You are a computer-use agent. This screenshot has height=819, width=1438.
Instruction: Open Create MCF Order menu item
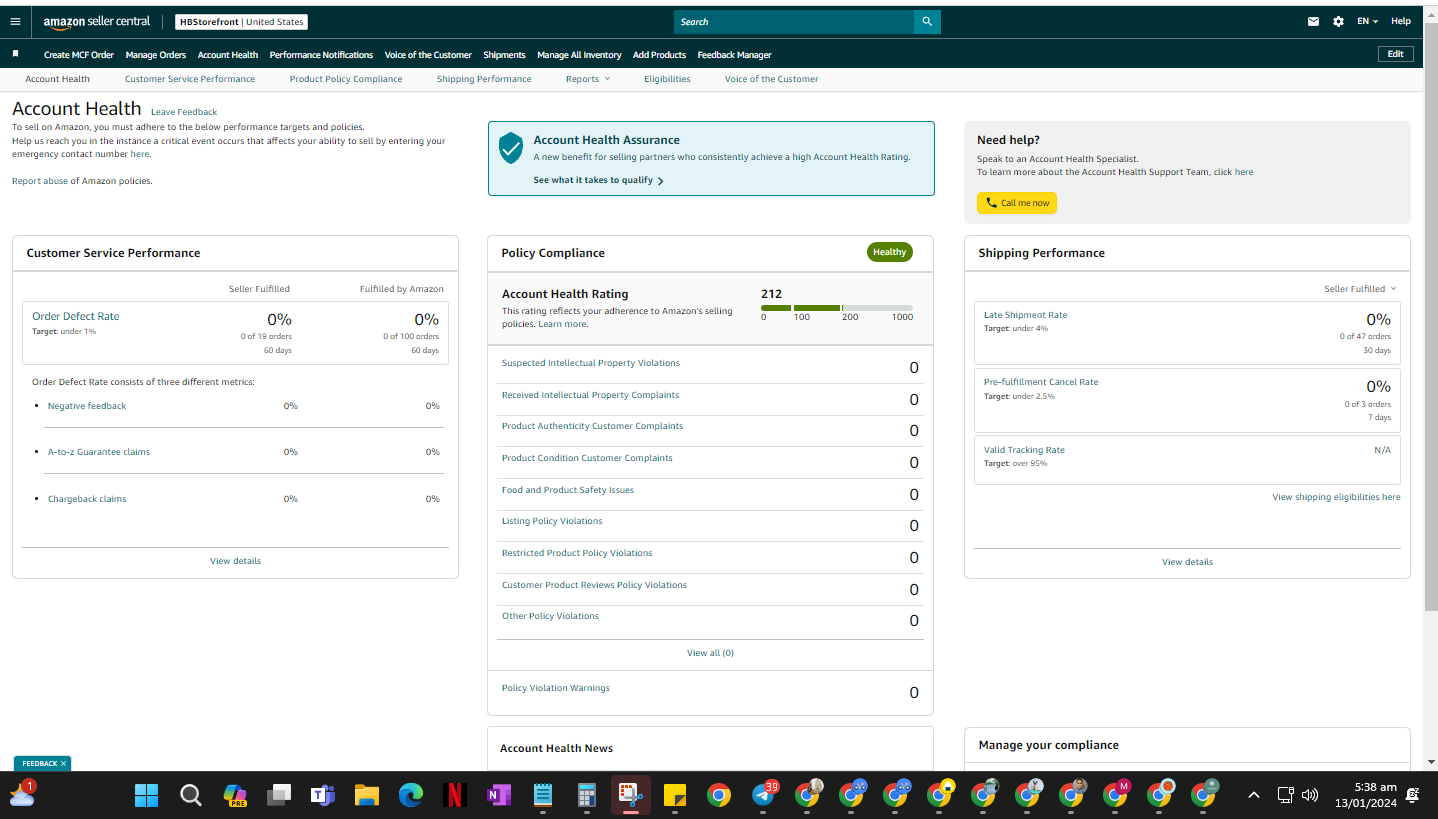click(x=79, y=55)
